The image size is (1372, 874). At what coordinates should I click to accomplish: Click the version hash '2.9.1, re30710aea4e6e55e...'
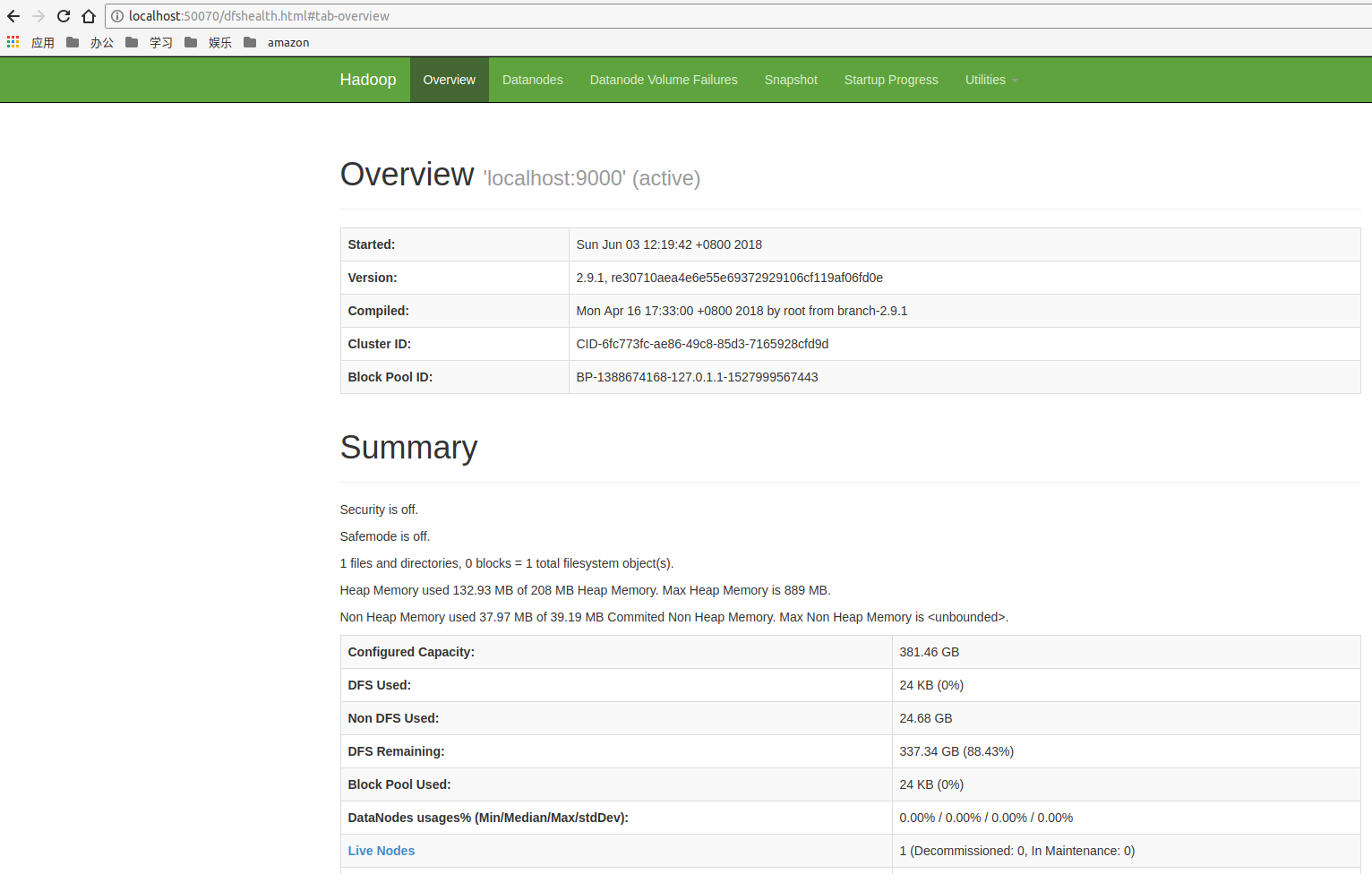(730, 278)
